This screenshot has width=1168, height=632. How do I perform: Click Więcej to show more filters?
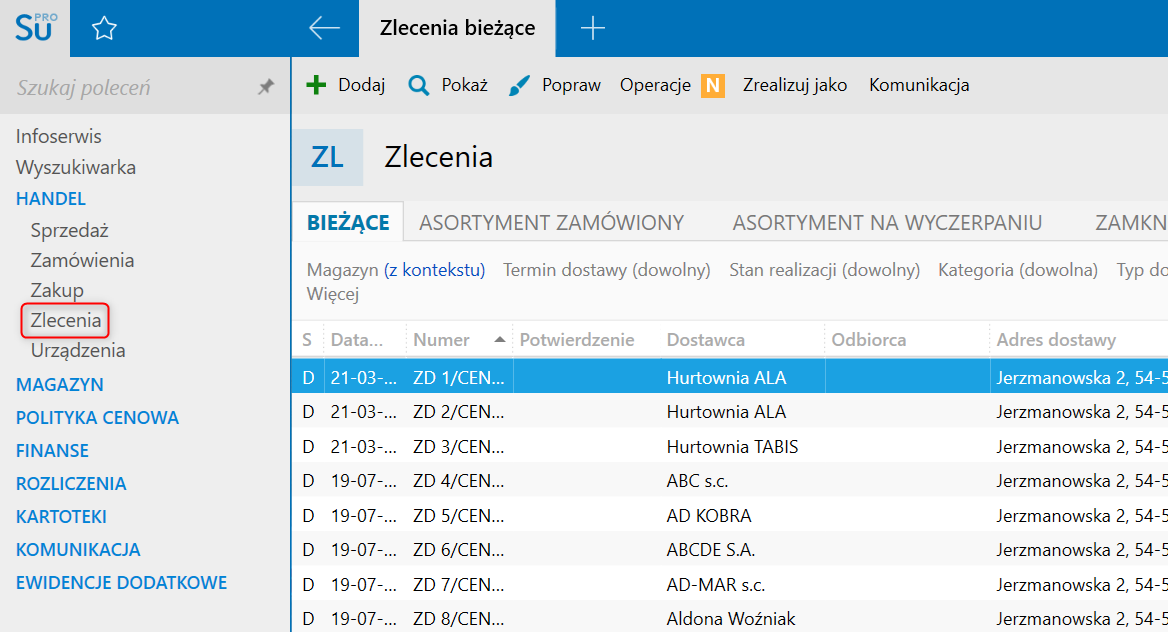pyautogui.click(x=333, y=294)
